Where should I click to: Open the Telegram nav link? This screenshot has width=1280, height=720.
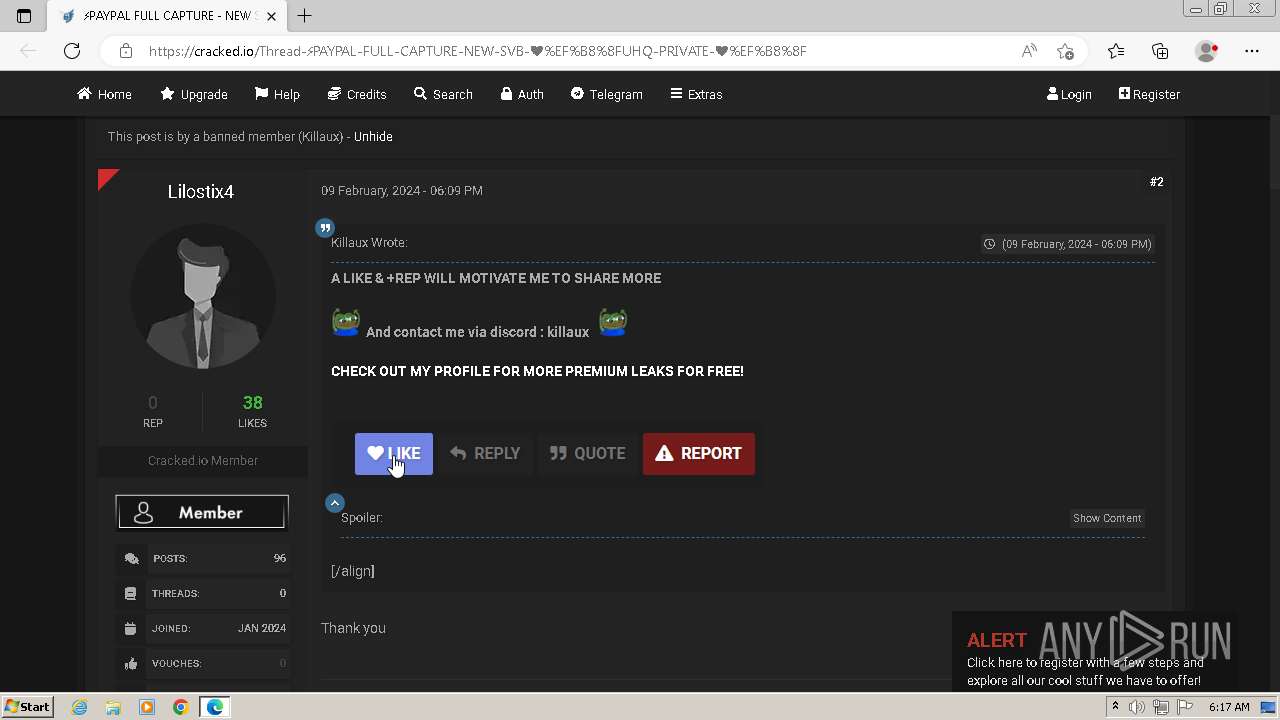pyautogui.click(x=607, y=94)
